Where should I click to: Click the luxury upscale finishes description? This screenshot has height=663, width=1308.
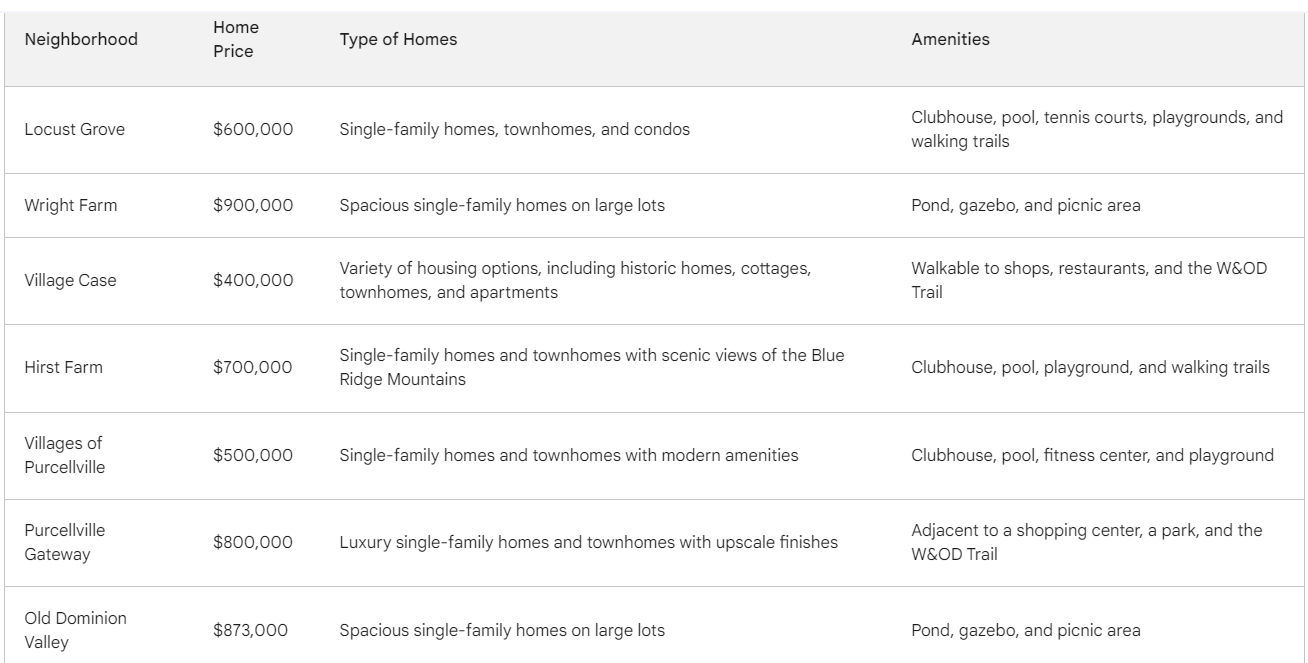pos(588,543)
